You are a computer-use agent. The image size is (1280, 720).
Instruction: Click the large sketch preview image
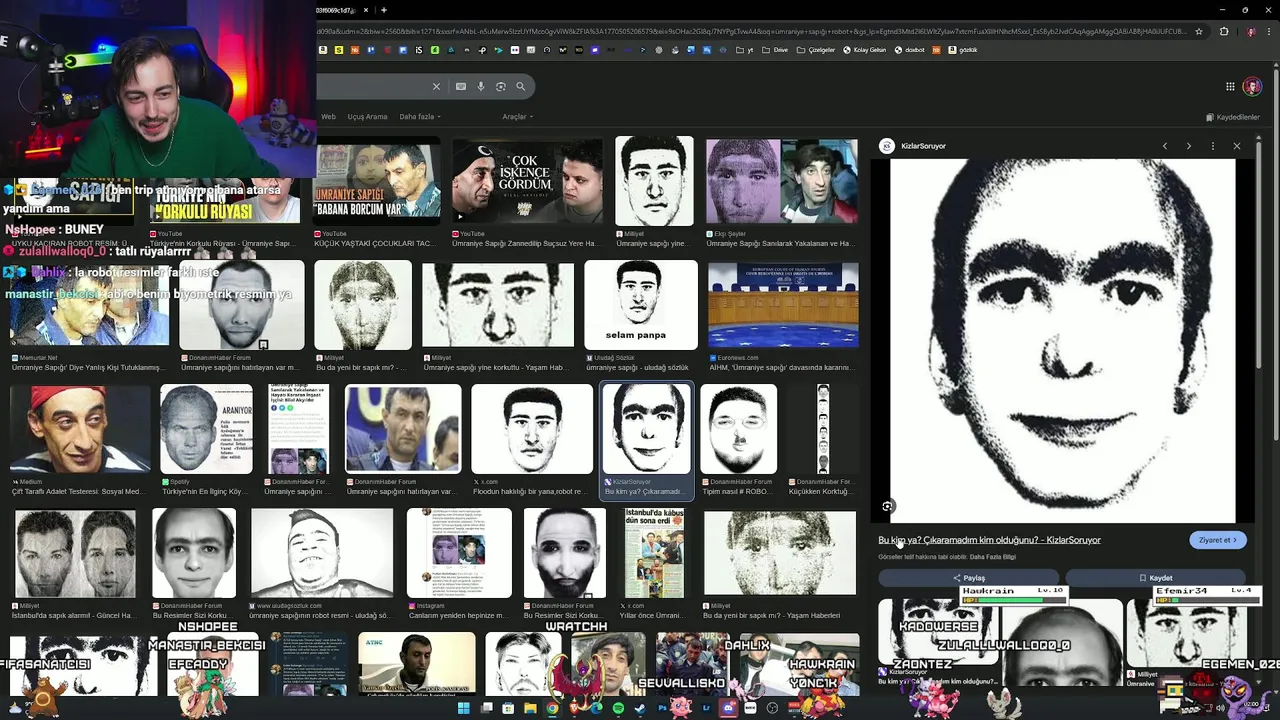(x=1063, y=340)
